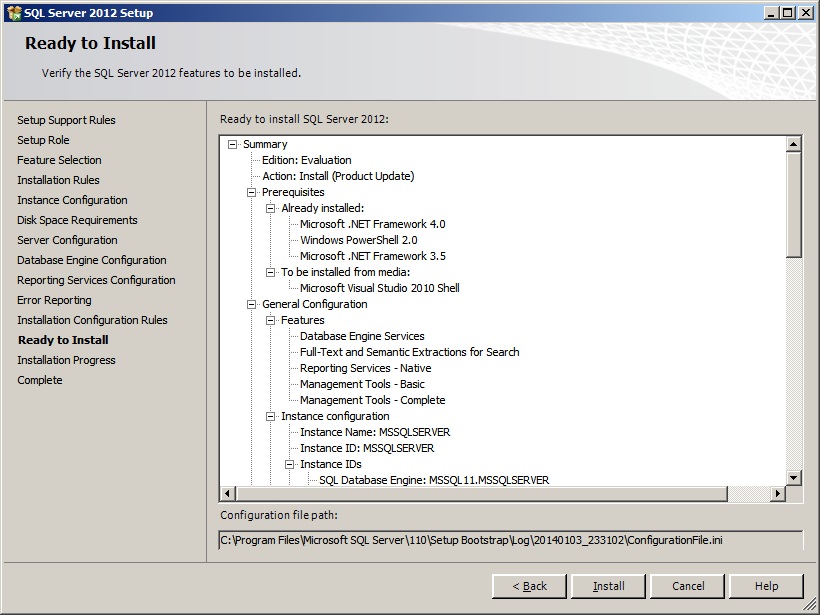The width and height of the screenshot is (820, 615).
Task: Maximize the SQL Server Setup window
Action: click(789, 12)
